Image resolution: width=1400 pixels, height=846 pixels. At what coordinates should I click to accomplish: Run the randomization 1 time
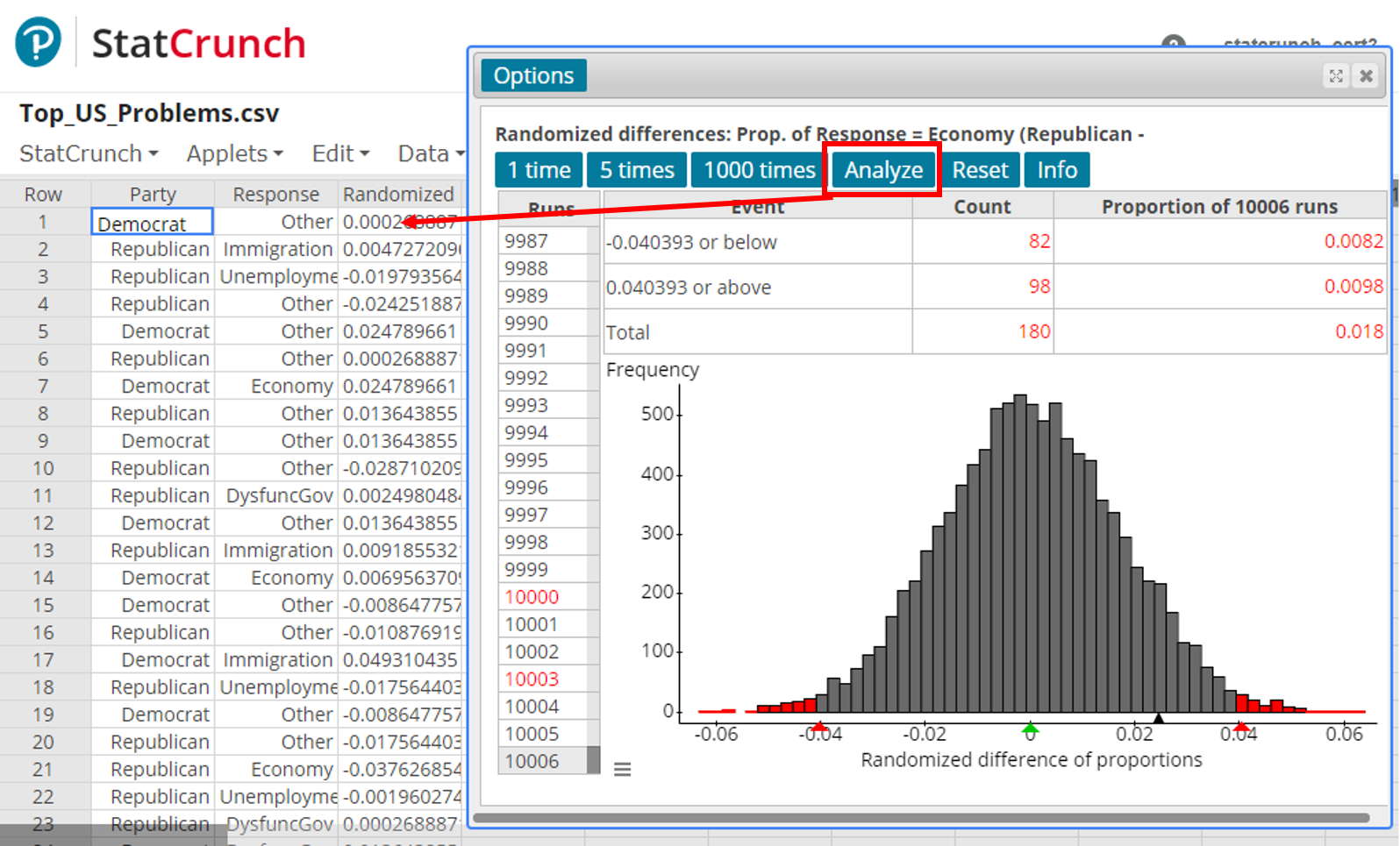pos(539,170)
